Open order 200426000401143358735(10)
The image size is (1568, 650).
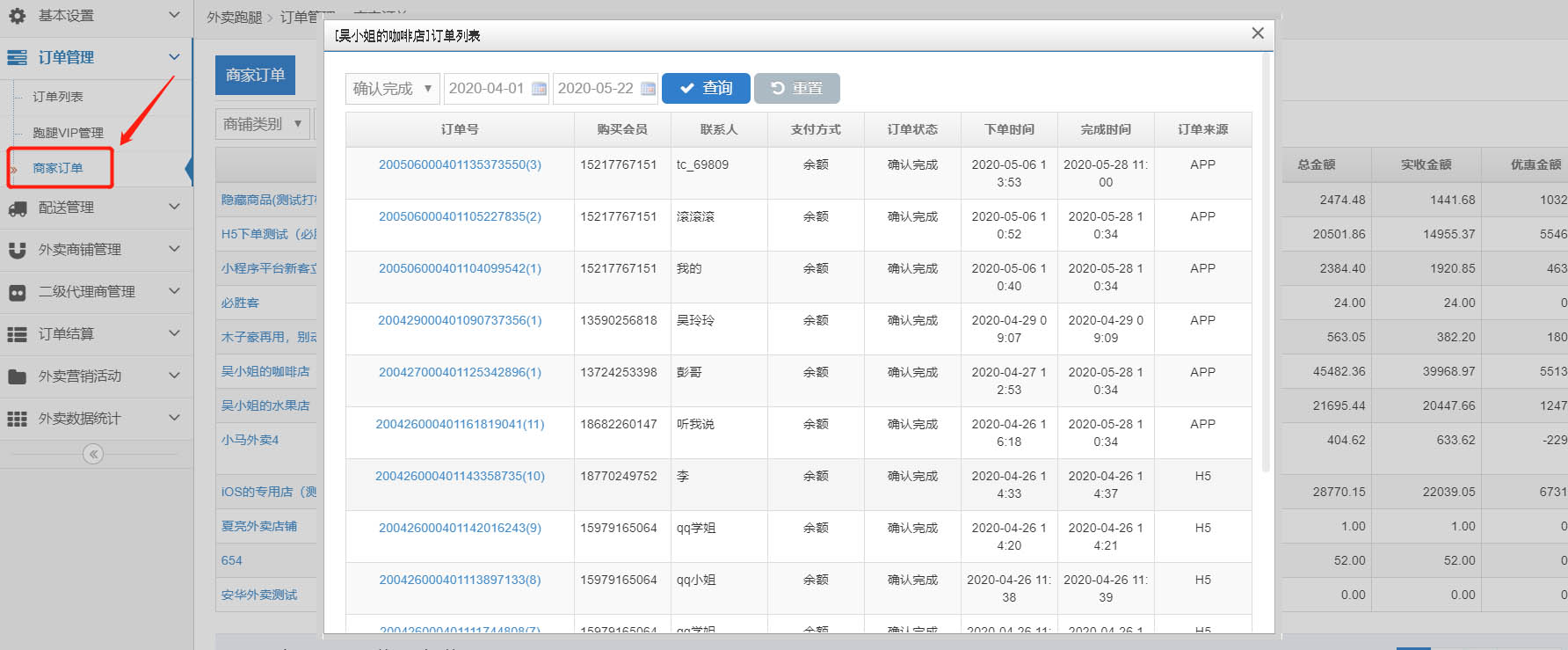click(x=460, y=476)
